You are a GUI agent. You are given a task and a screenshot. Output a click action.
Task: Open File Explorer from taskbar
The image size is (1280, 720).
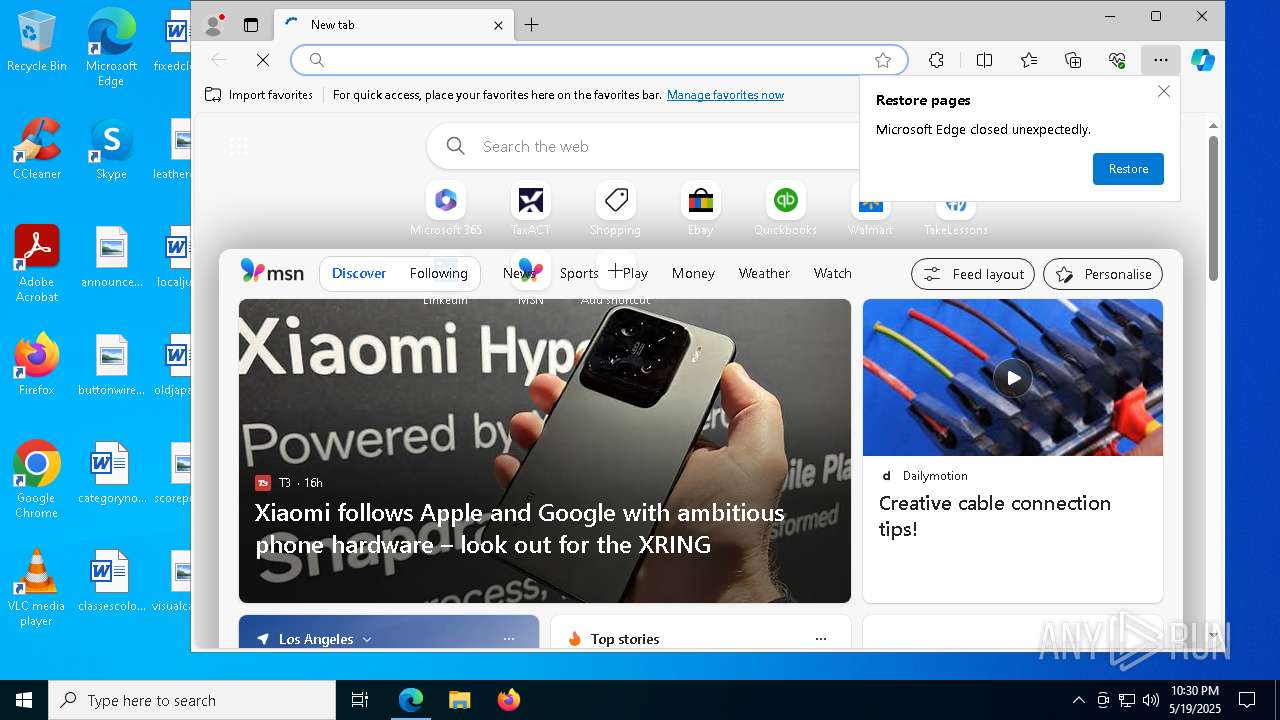pyautogui.click(x=459, y=700)
